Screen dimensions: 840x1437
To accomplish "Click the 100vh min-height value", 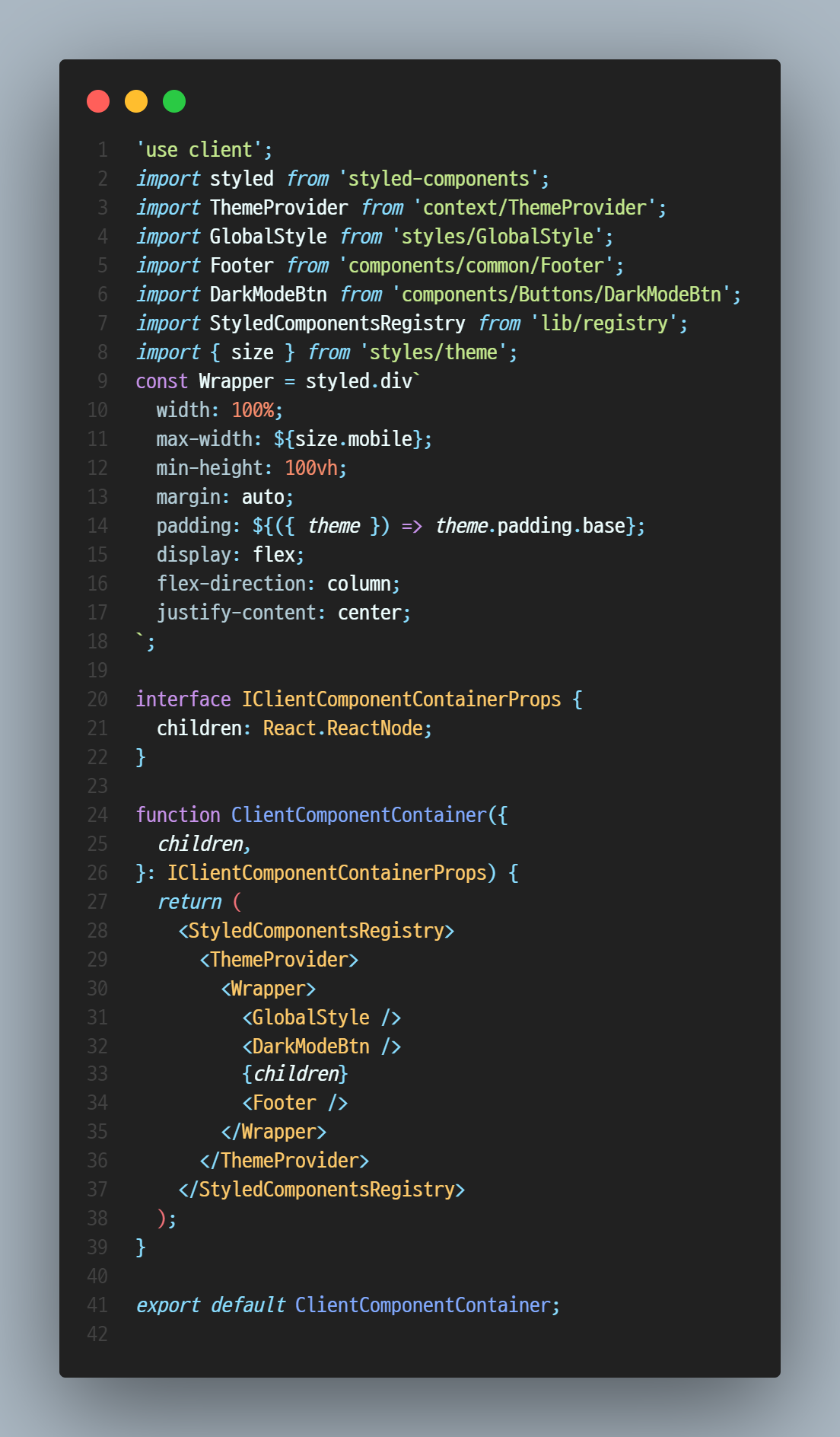I will [311, 468].
